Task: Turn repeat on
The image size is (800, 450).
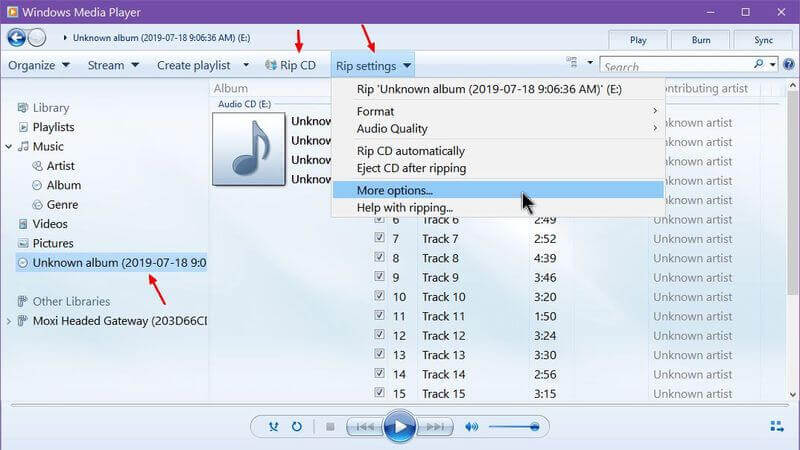Action: (x=296, y=427)
